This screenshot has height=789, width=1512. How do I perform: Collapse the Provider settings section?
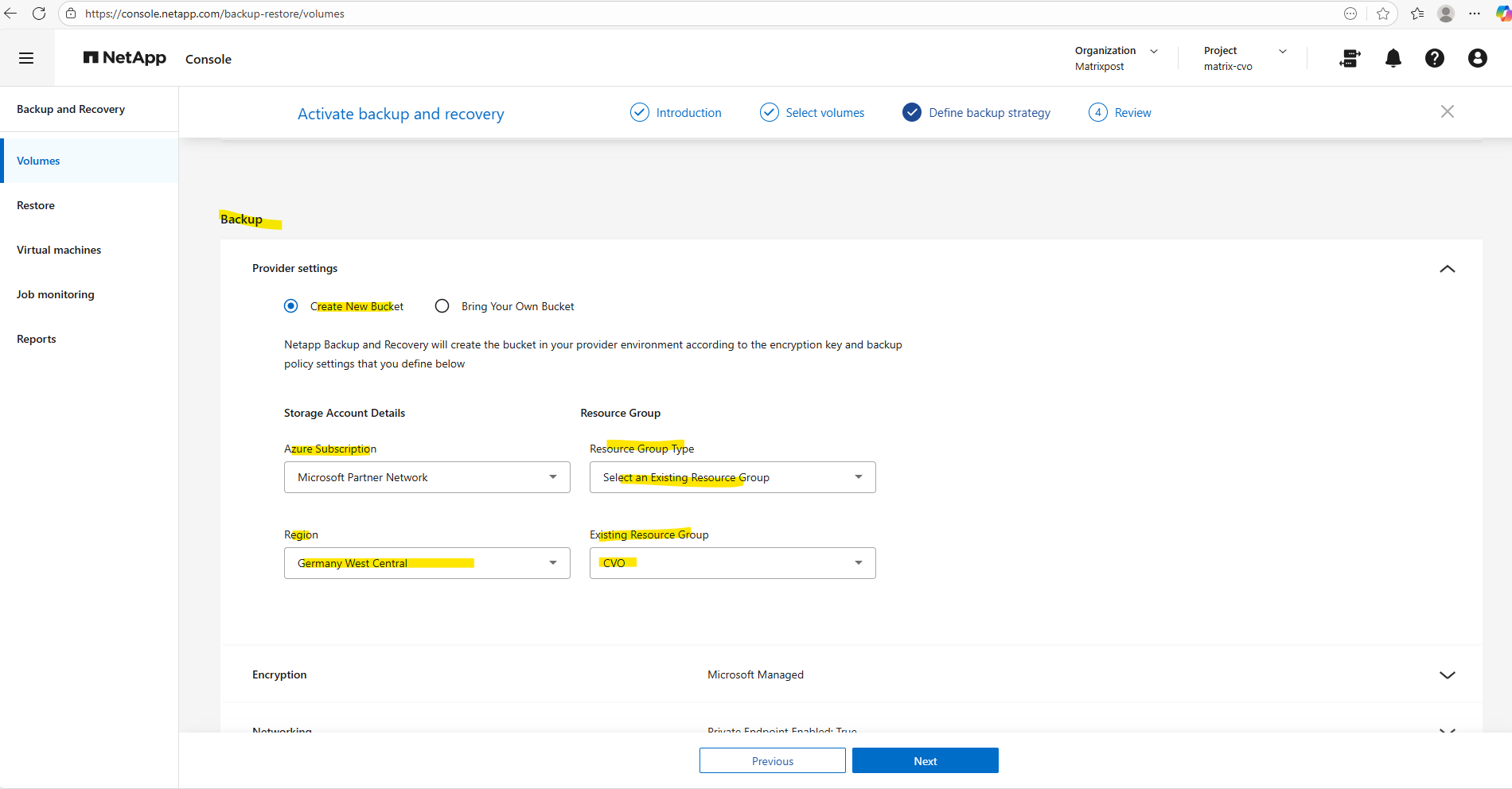[x=1447, y=269]
